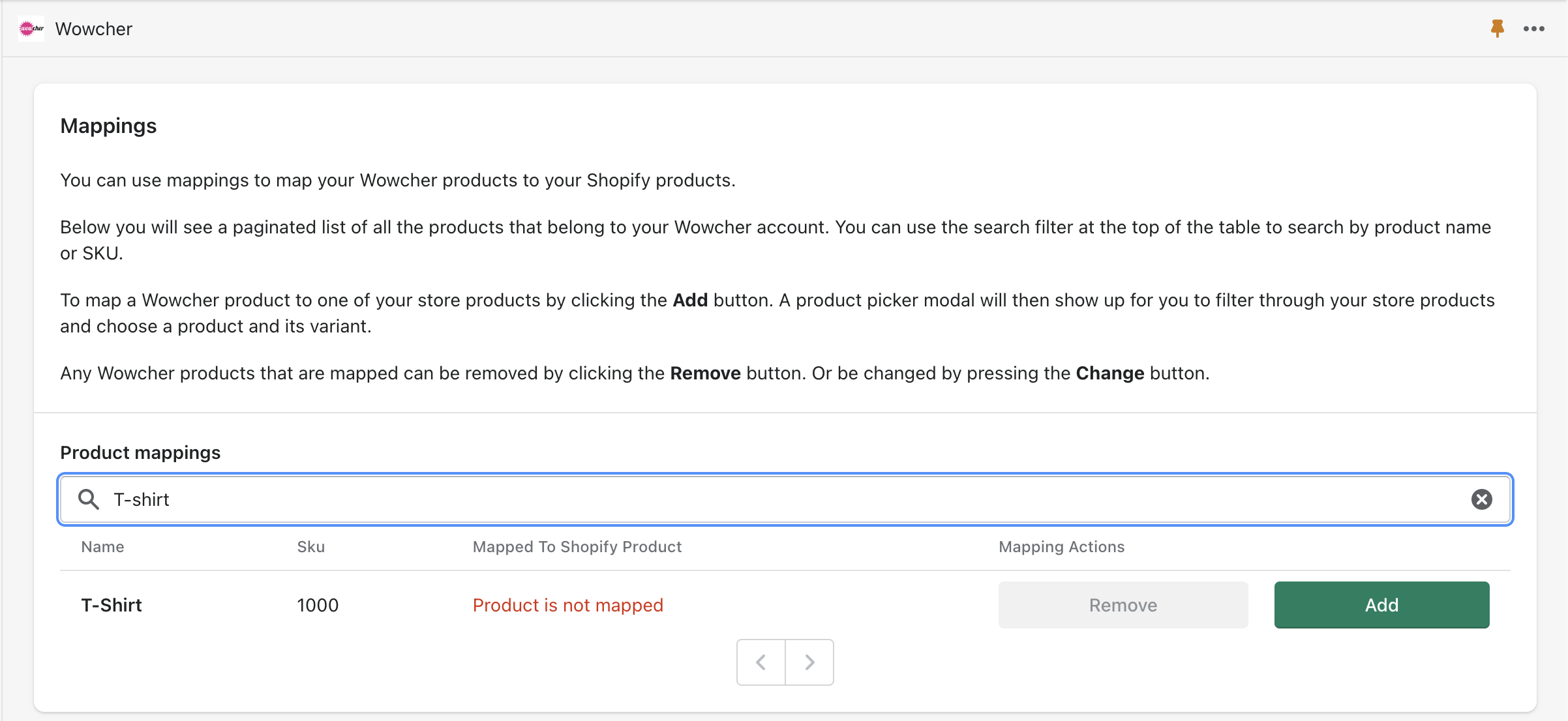Image resolution: width=1568 pixels, height=721 pixels.
Task: Click the Wowcher app logo icon
Action: (31, 29)
